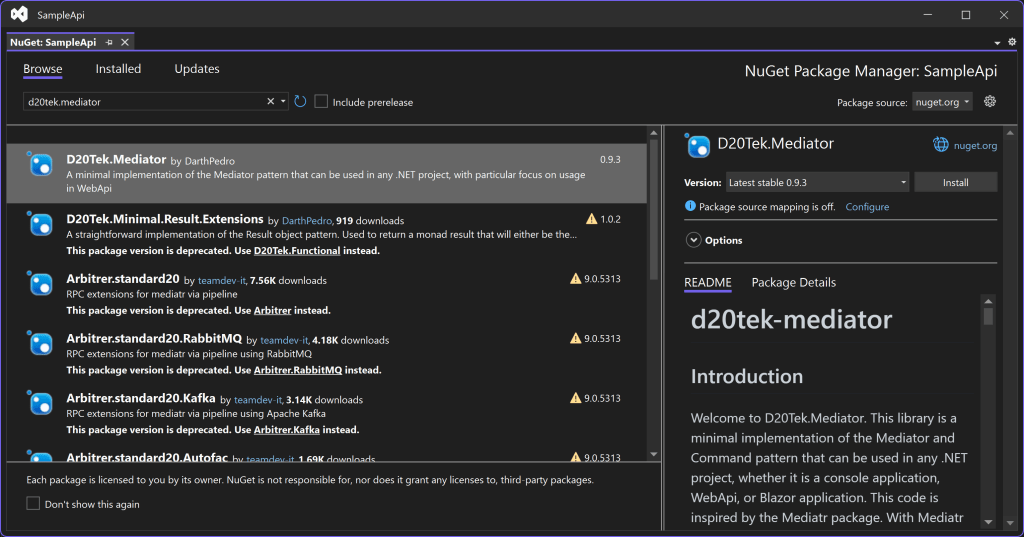This screenshot has height=537, width=1024.
Task: Open the Version dropdown showing Latest stable 0.9.3
Action: (816, 183)
